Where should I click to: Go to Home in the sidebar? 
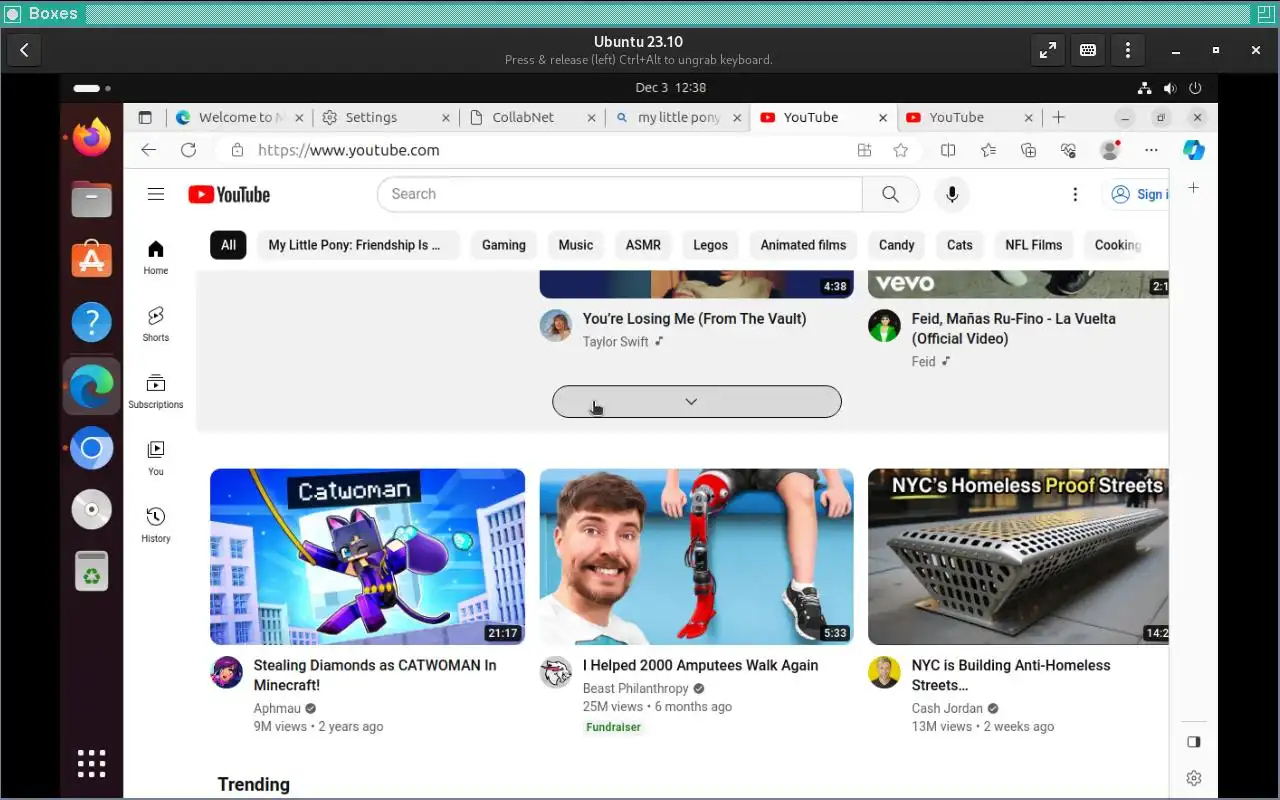(x=155, y=257)
